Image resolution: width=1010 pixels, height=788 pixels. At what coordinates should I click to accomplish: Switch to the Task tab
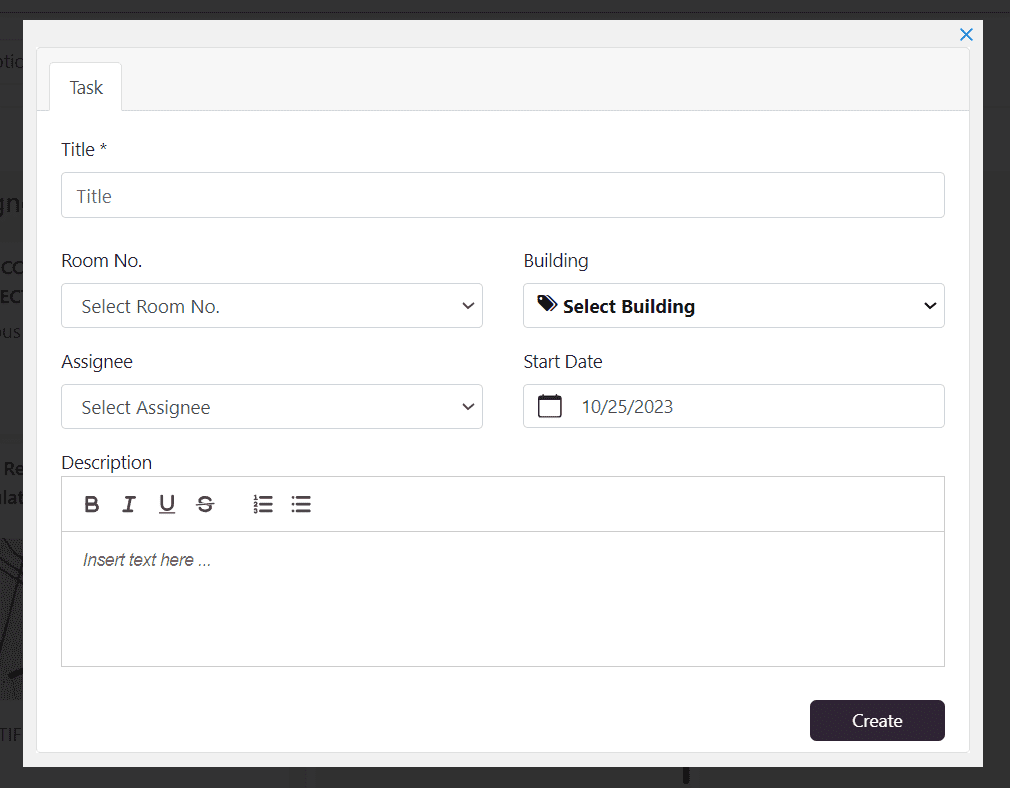tap(86, 87)
